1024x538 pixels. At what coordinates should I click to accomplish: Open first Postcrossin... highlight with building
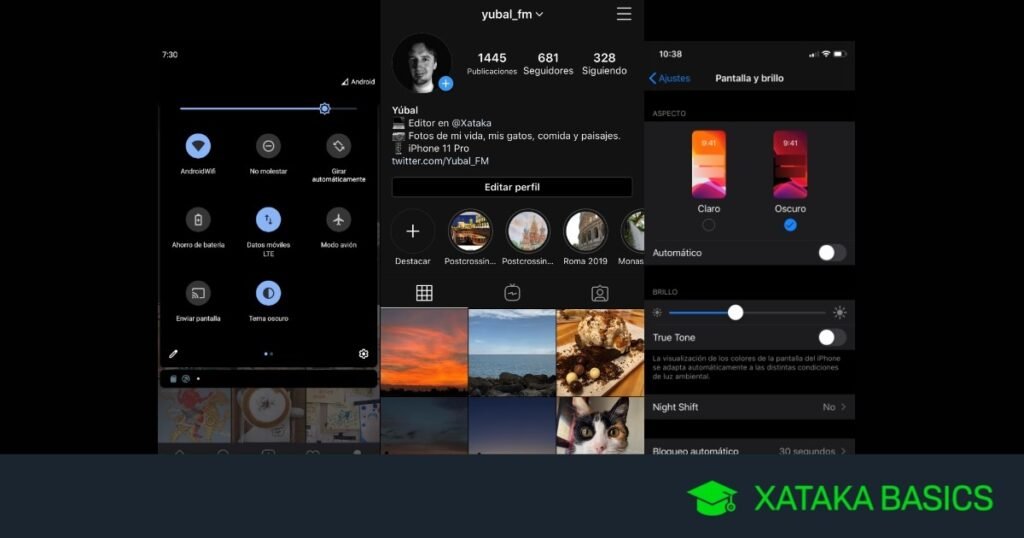470,231
